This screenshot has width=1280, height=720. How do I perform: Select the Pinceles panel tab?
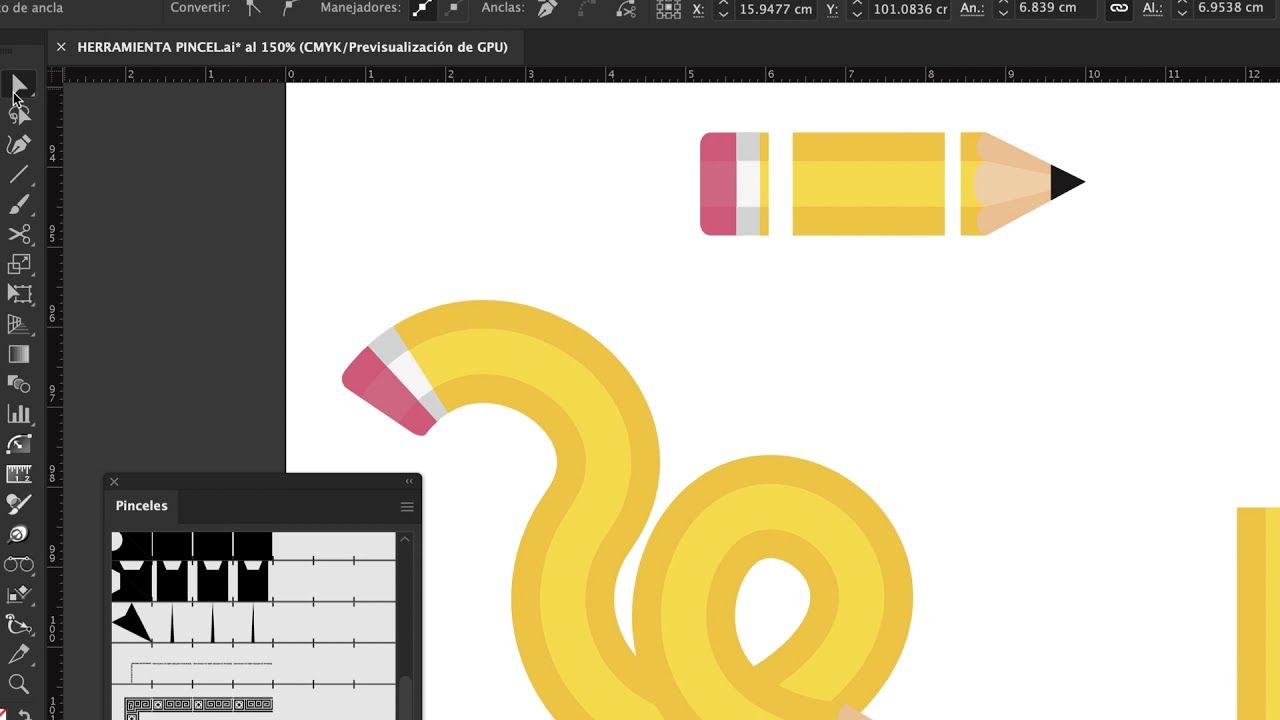[141, 506]
